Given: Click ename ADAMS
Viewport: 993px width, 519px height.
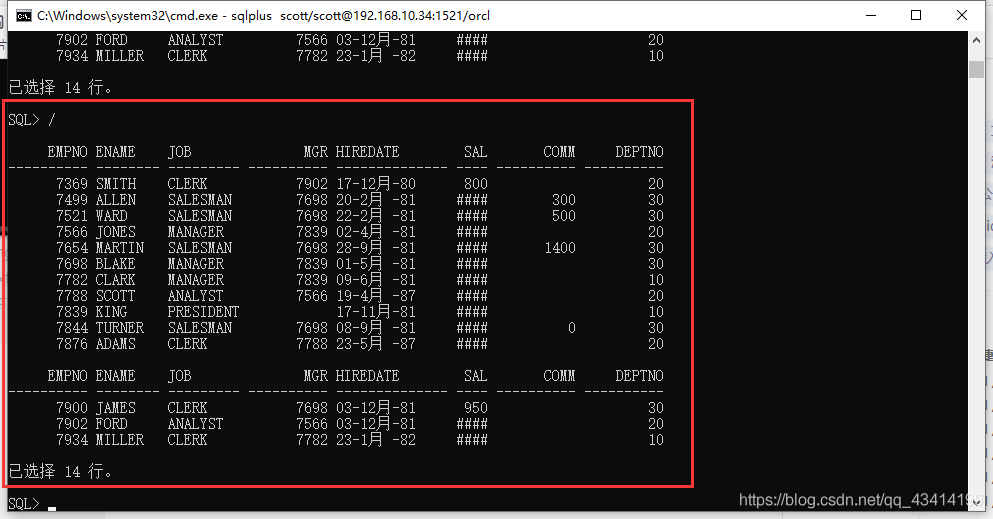Looking at the screenshot, I should pyautogui.click(x=116, y=344).
